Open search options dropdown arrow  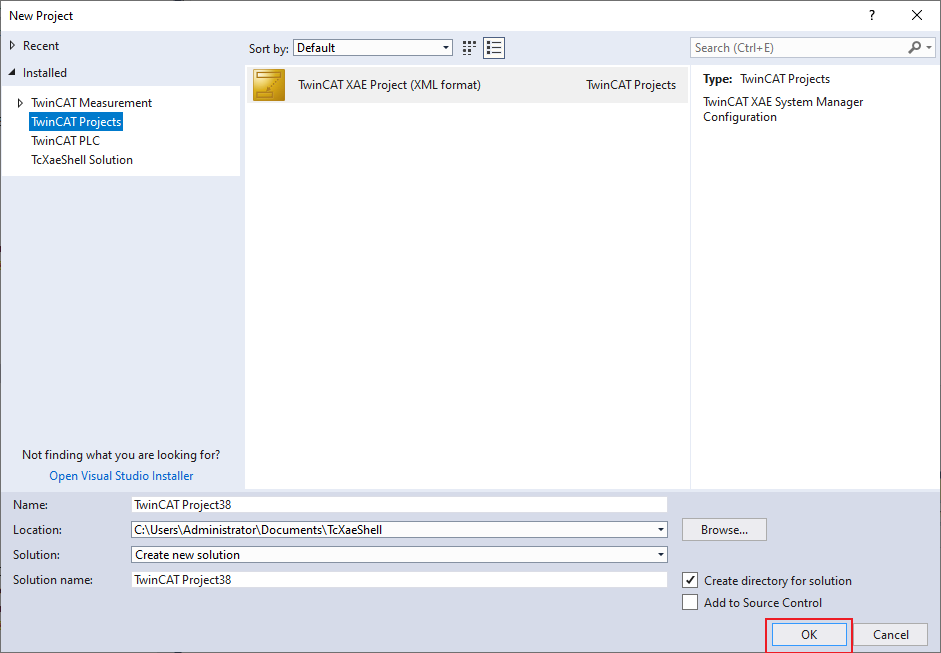[929, 47]
